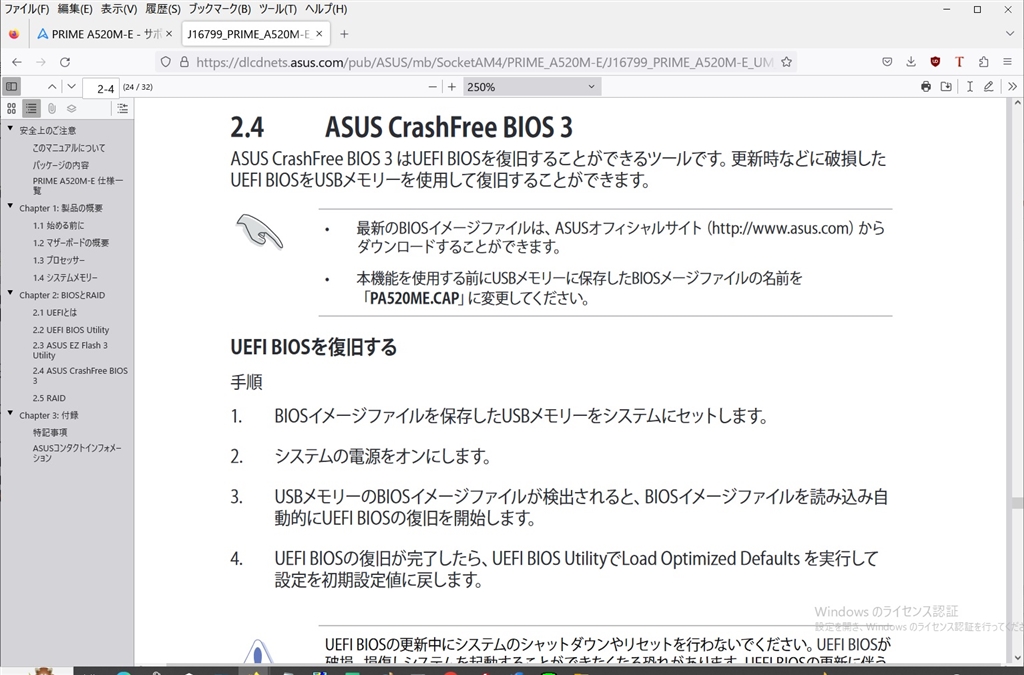
Task: Open tracking protection shield info
Action: click(166, 62)
